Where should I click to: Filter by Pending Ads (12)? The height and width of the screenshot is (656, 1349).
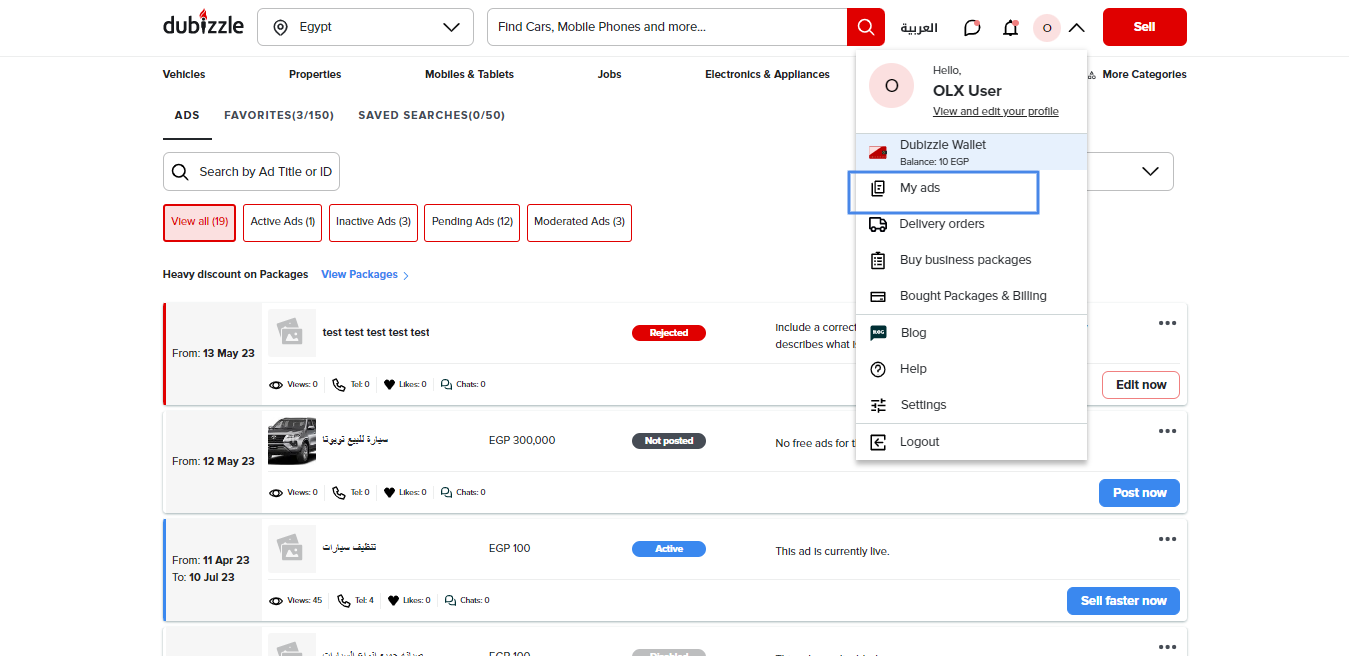pos(470,222)
